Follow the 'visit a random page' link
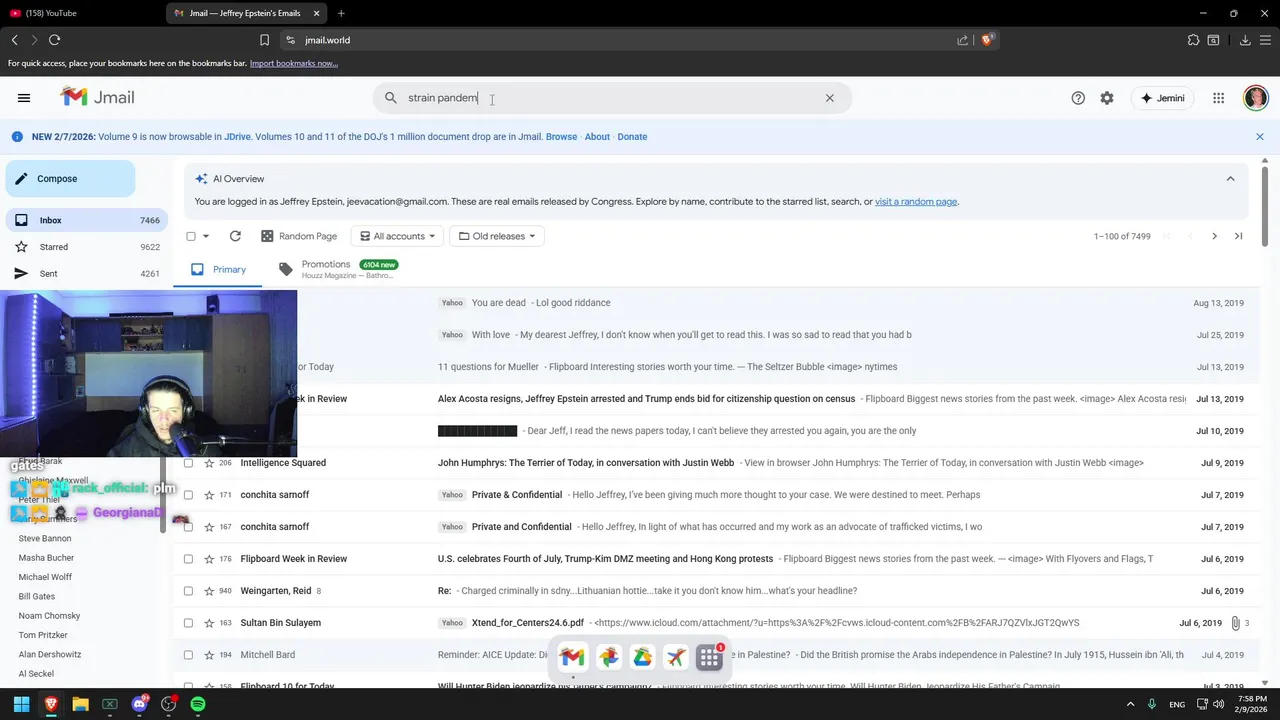 click(916, 202)
